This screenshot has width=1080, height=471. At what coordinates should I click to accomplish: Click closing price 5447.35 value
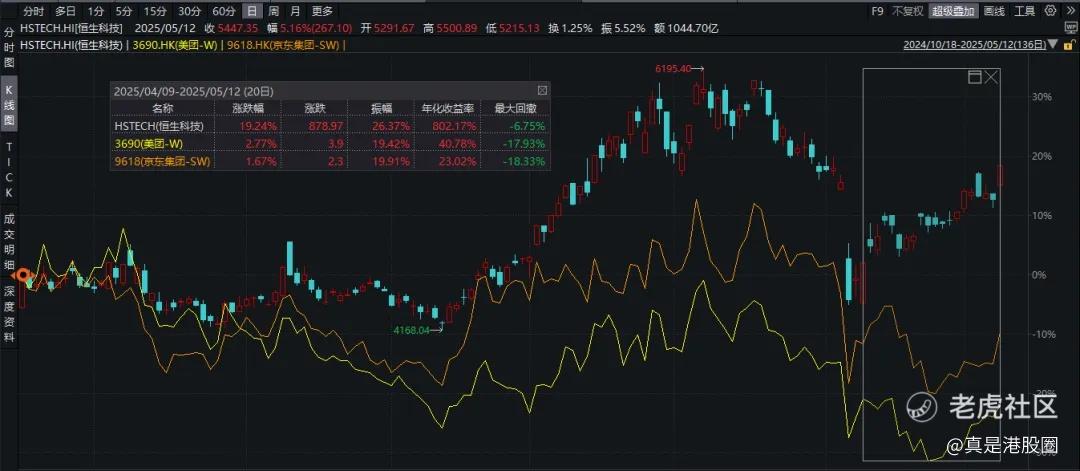[238, 28]
